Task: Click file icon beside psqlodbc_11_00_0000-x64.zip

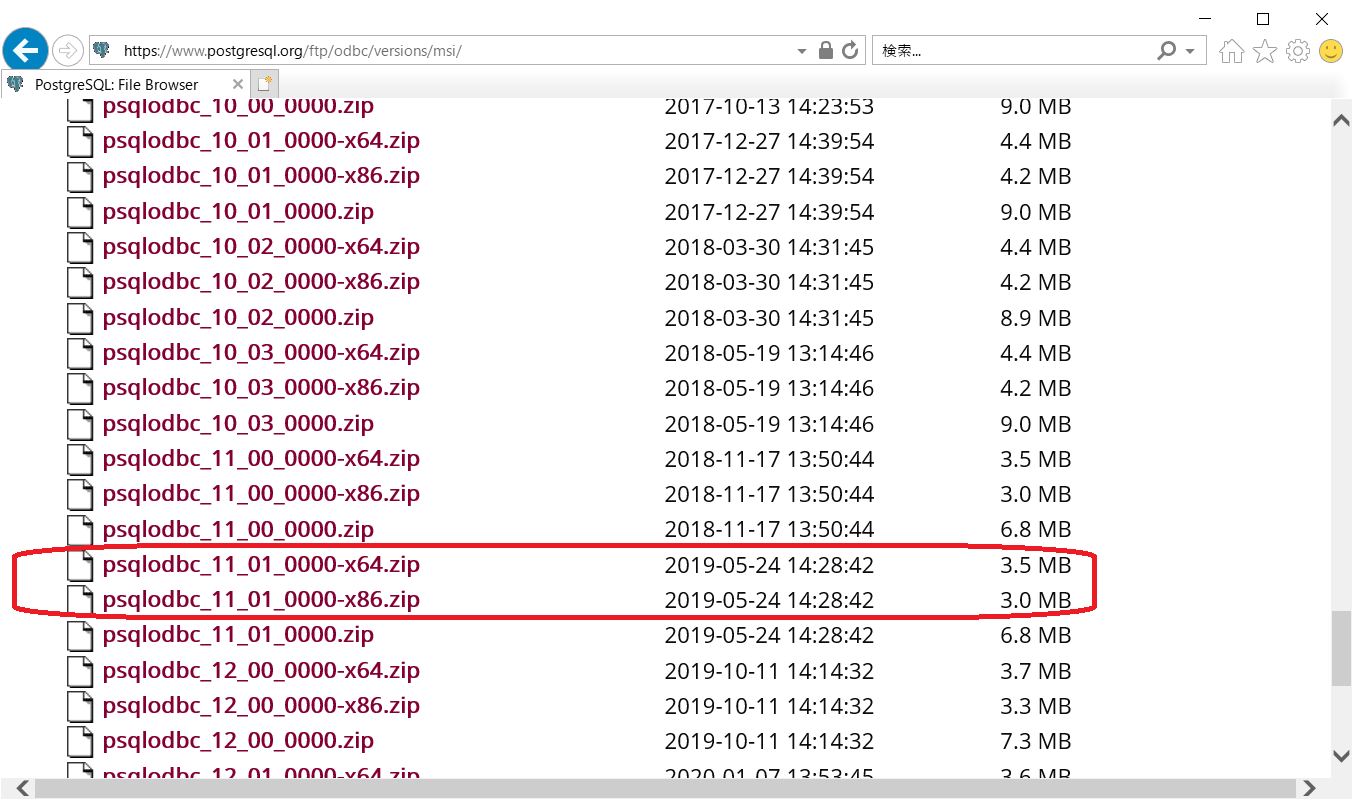Action: [x=80, y=459]
